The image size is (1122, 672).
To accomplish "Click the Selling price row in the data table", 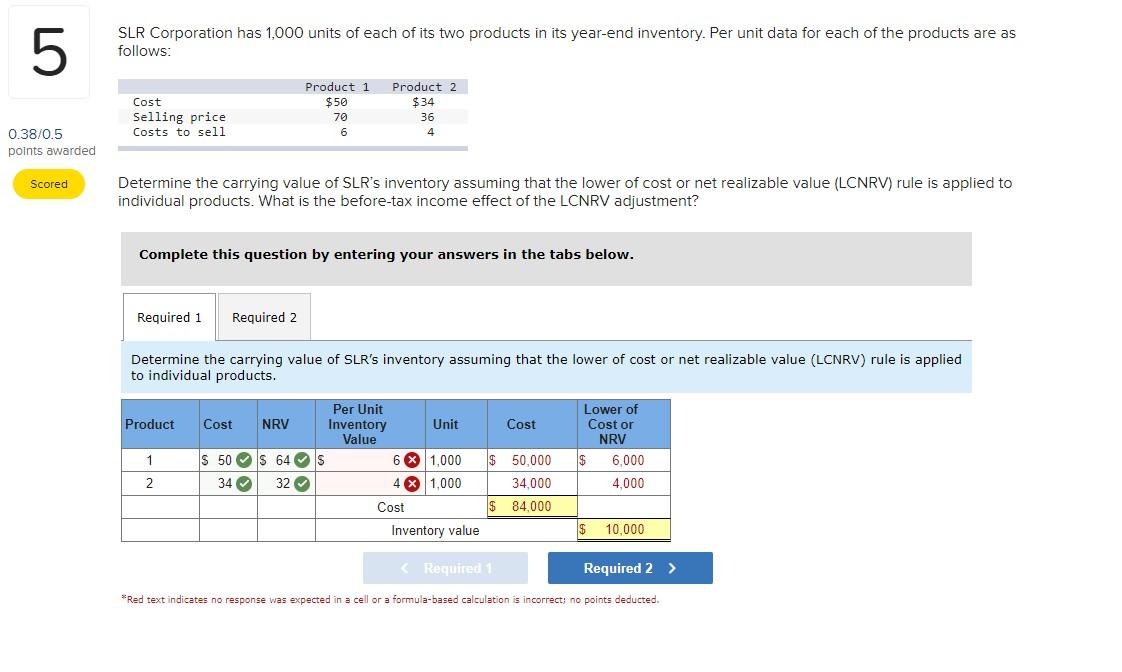I will pos(293,117).
